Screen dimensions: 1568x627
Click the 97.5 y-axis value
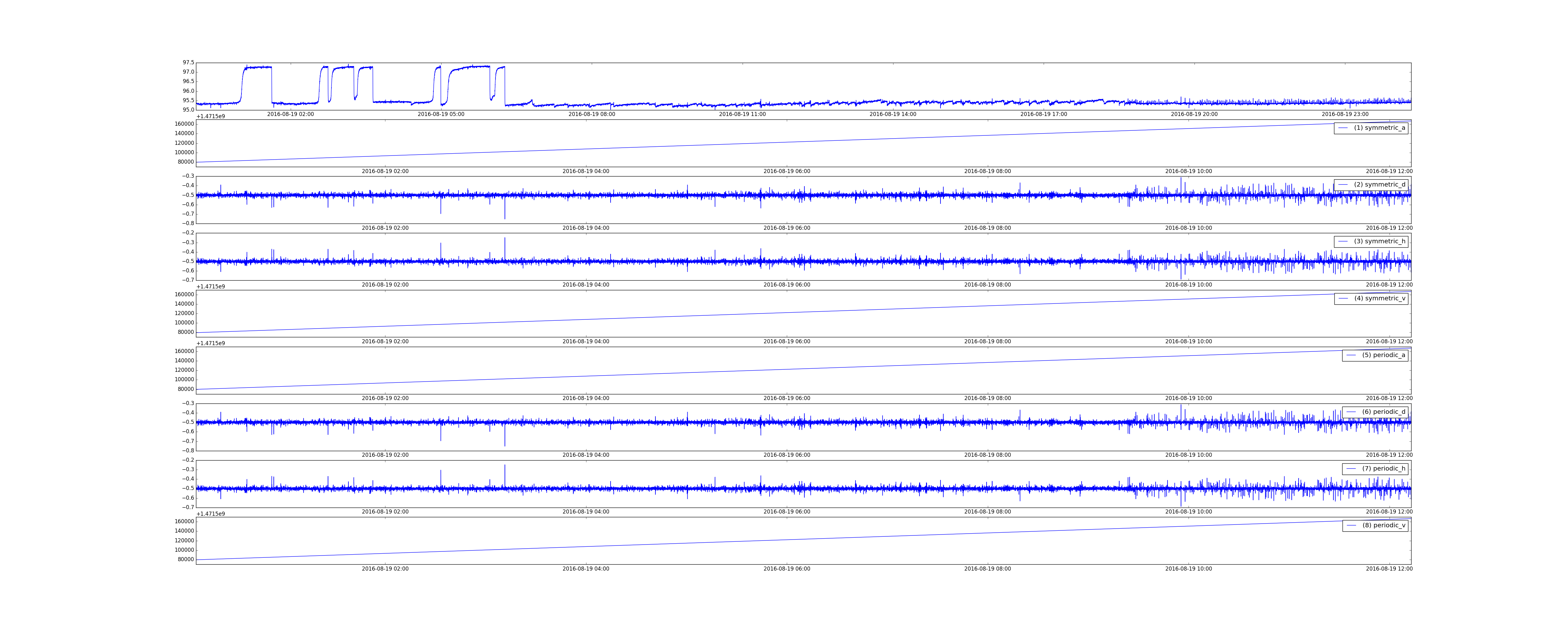point(188,63)
